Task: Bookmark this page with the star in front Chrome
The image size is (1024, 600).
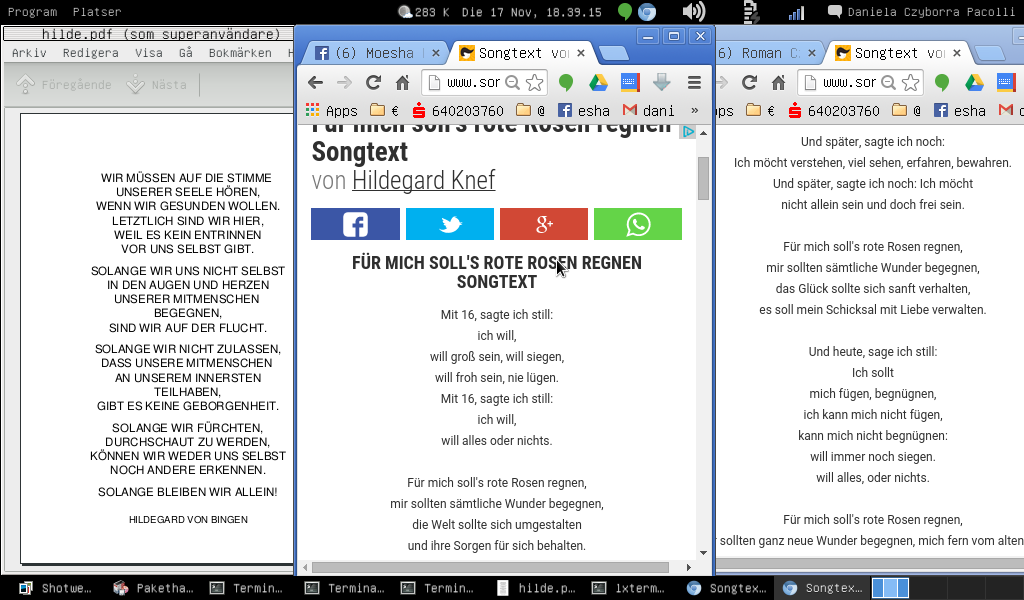Action: [x=535, y=82]
